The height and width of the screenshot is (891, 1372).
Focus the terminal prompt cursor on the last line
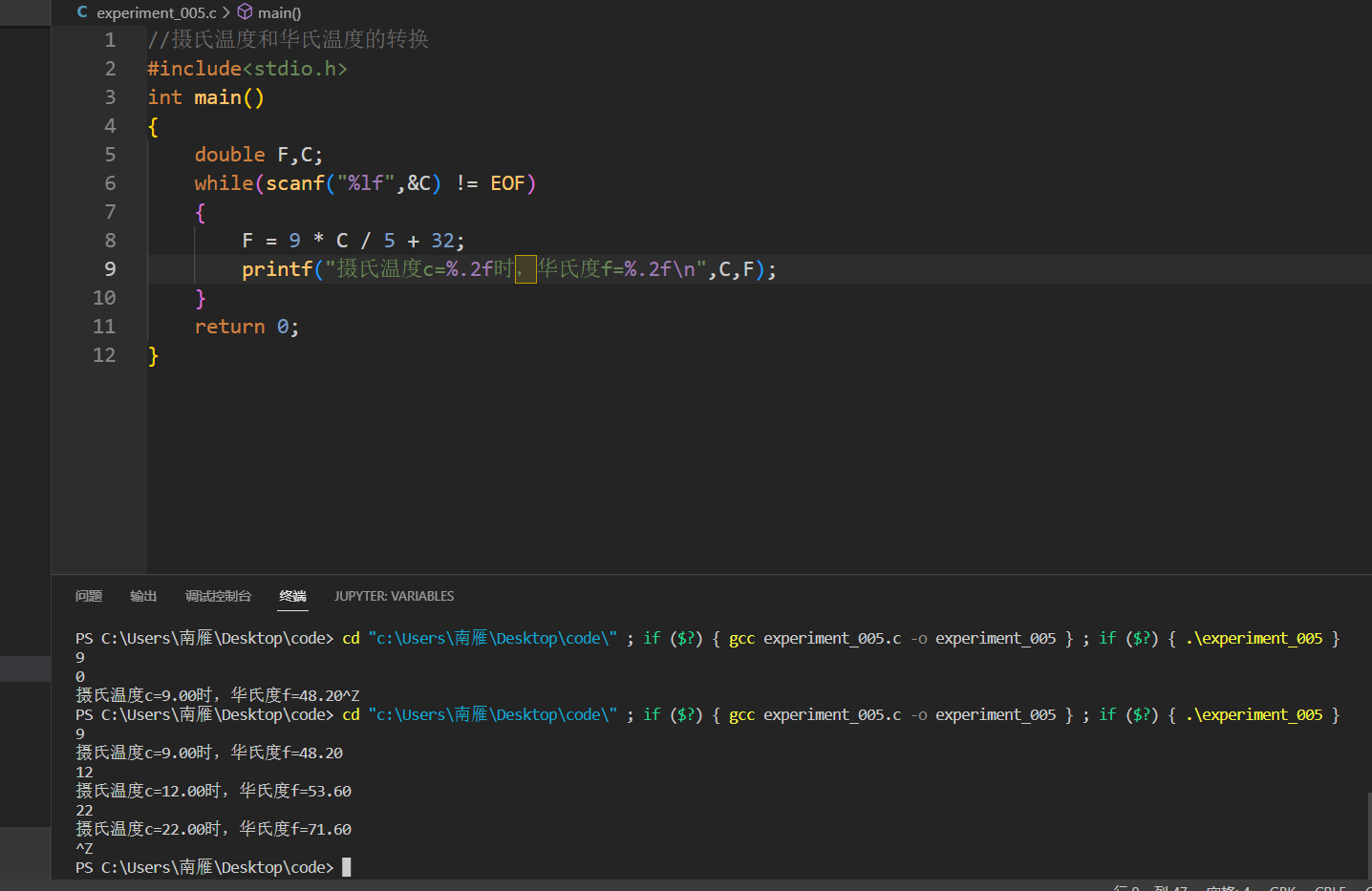(347, 867)
